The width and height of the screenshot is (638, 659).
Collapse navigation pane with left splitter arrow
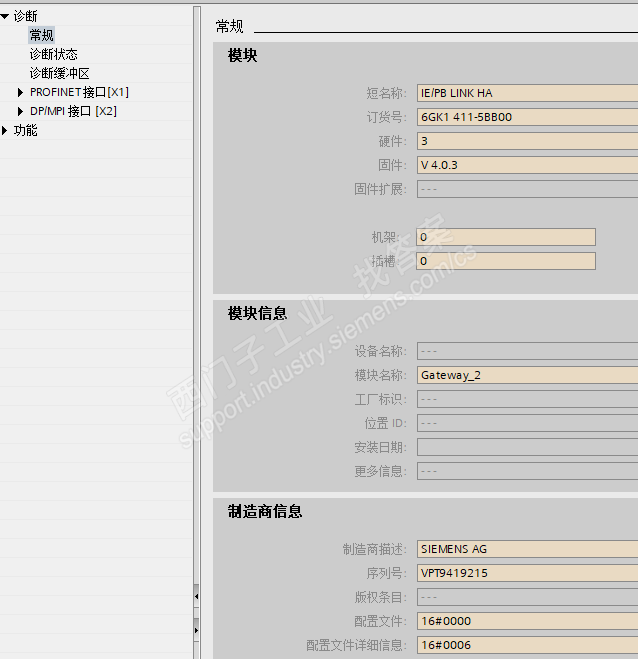(x=196, y=596)
